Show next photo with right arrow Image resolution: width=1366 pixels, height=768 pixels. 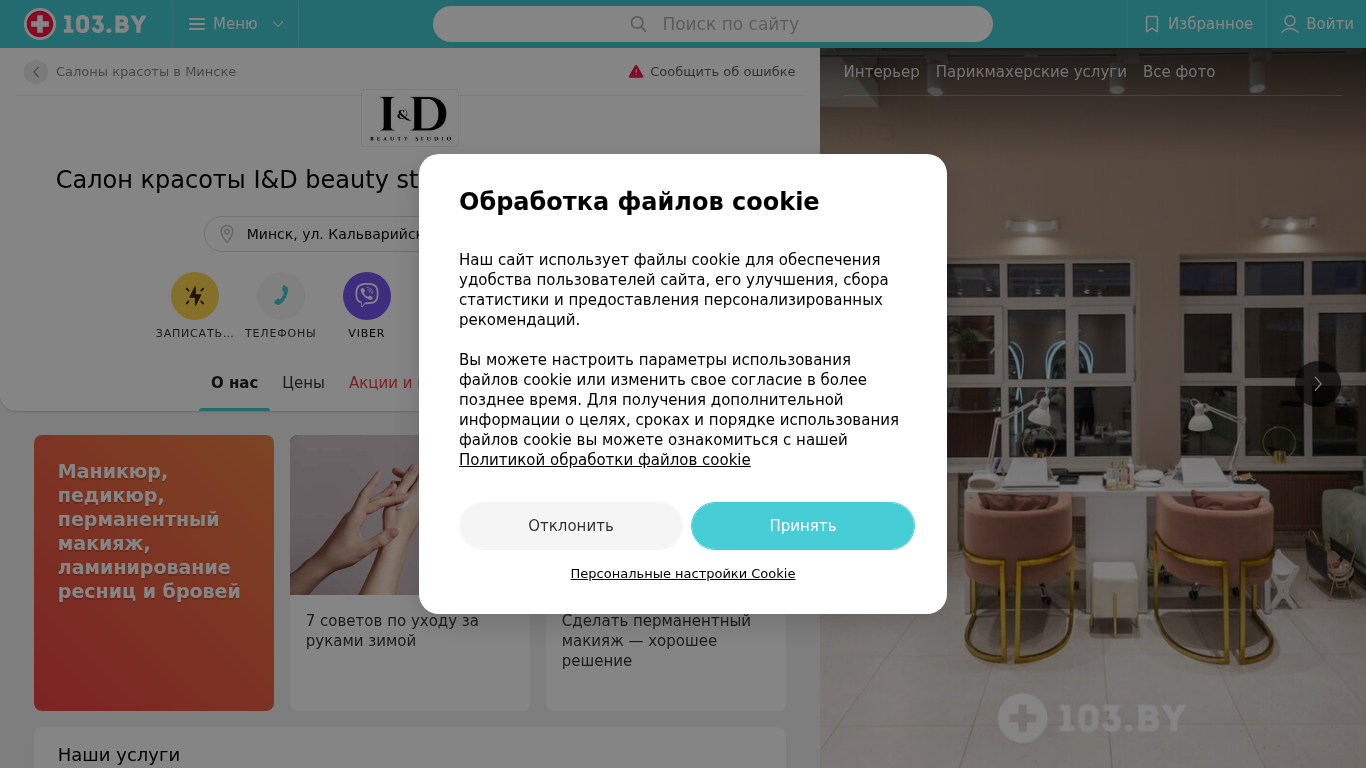pos(1318,384)
